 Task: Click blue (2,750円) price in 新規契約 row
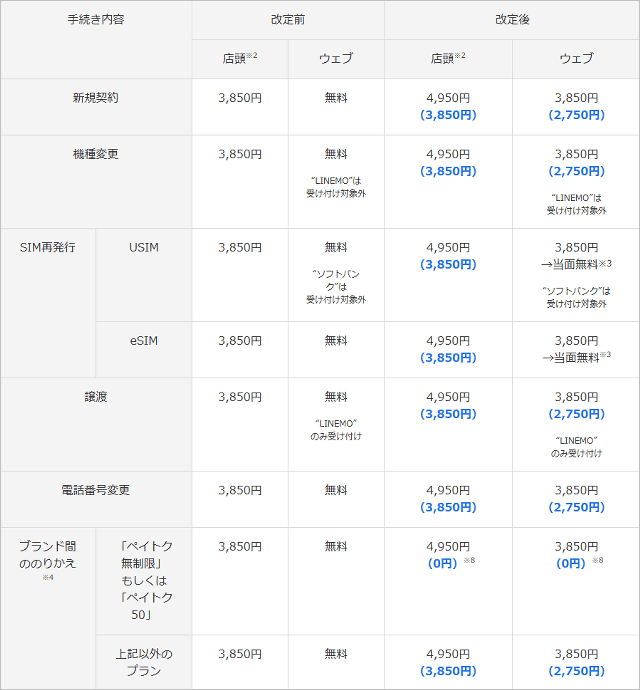tap(576, 115)
